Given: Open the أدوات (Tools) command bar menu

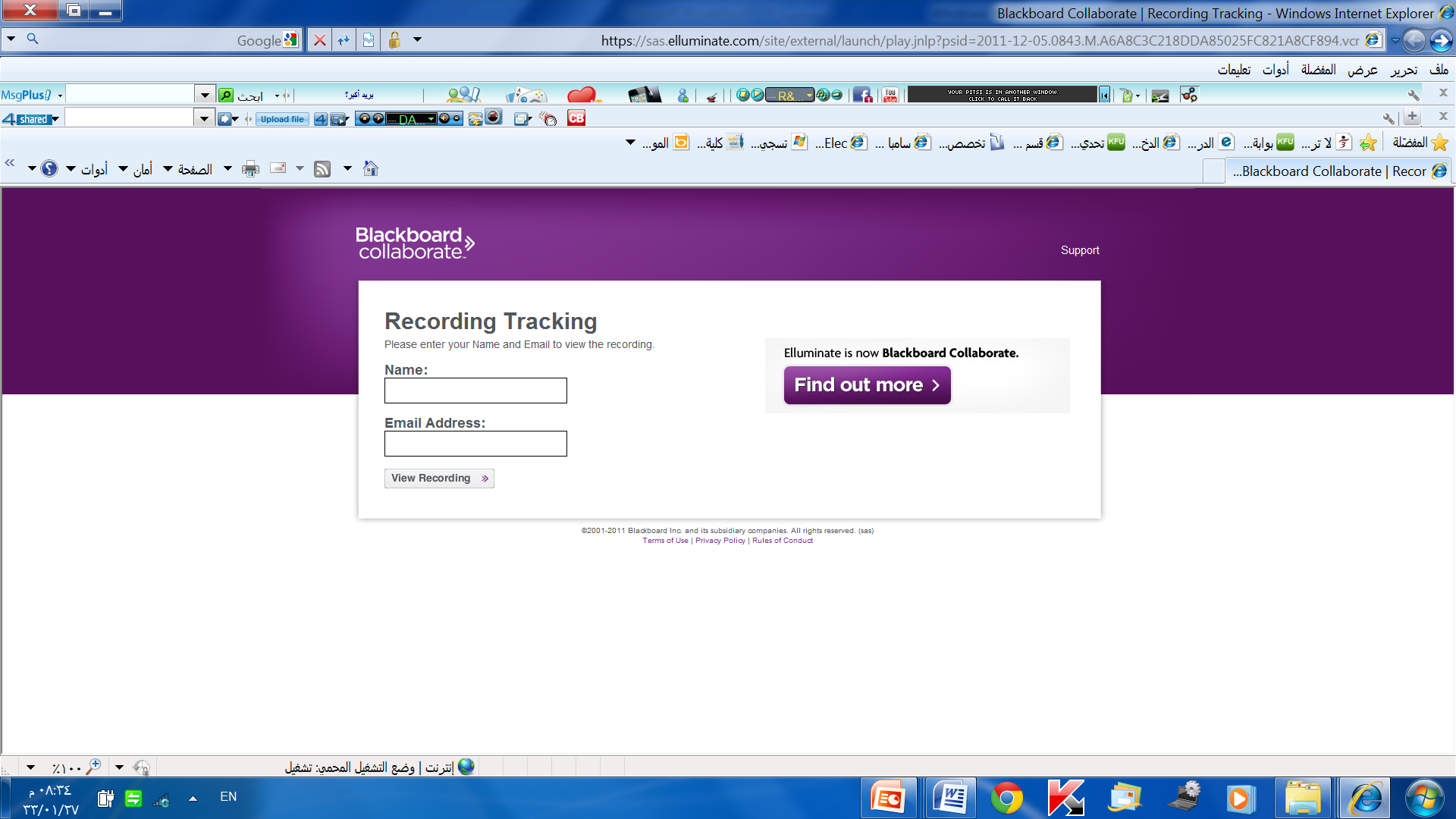Looking at the screenshot, I should point(87,168).
